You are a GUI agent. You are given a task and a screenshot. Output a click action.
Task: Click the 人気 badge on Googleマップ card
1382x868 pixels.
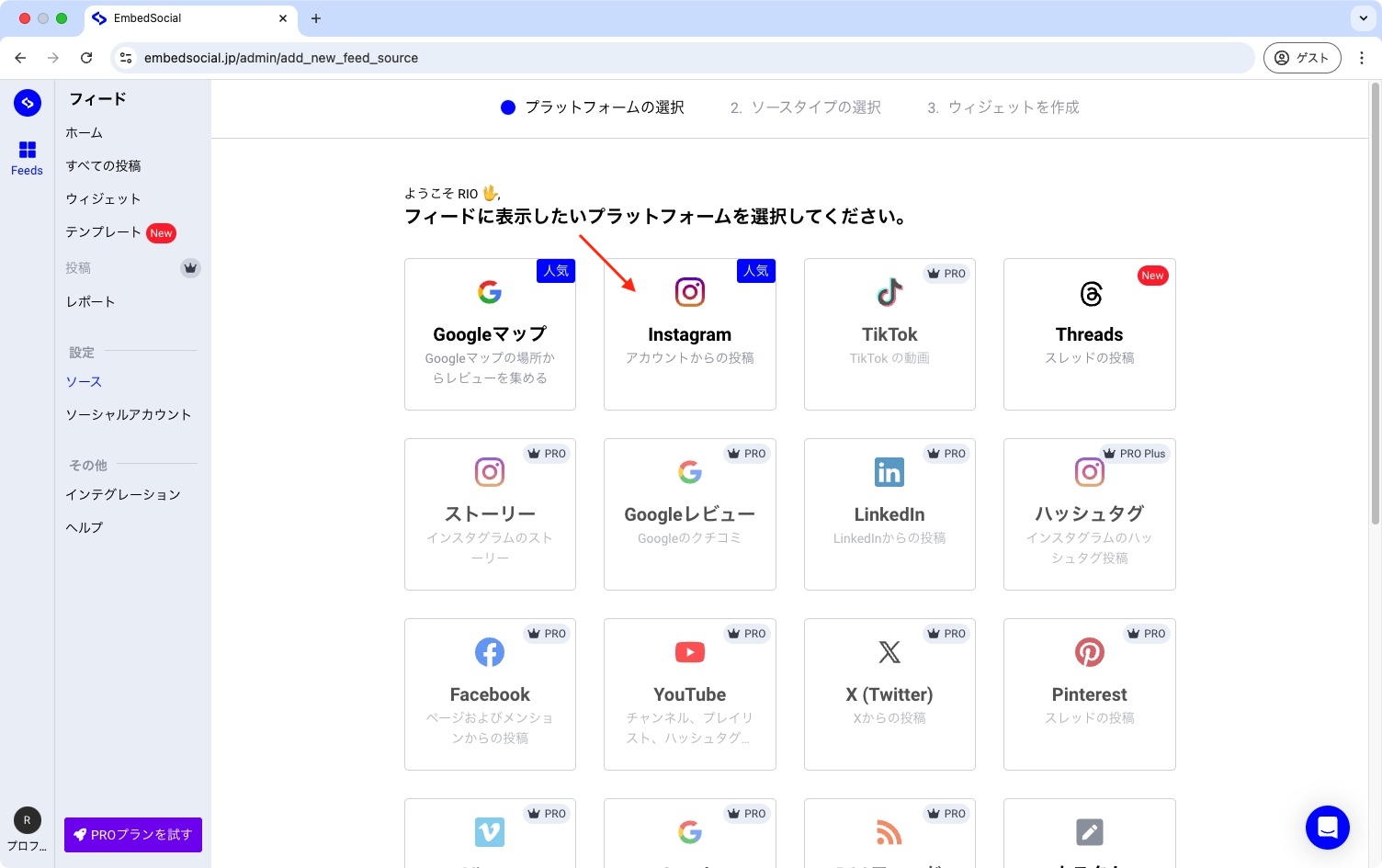pyautogui.click(x=556, y=271)
